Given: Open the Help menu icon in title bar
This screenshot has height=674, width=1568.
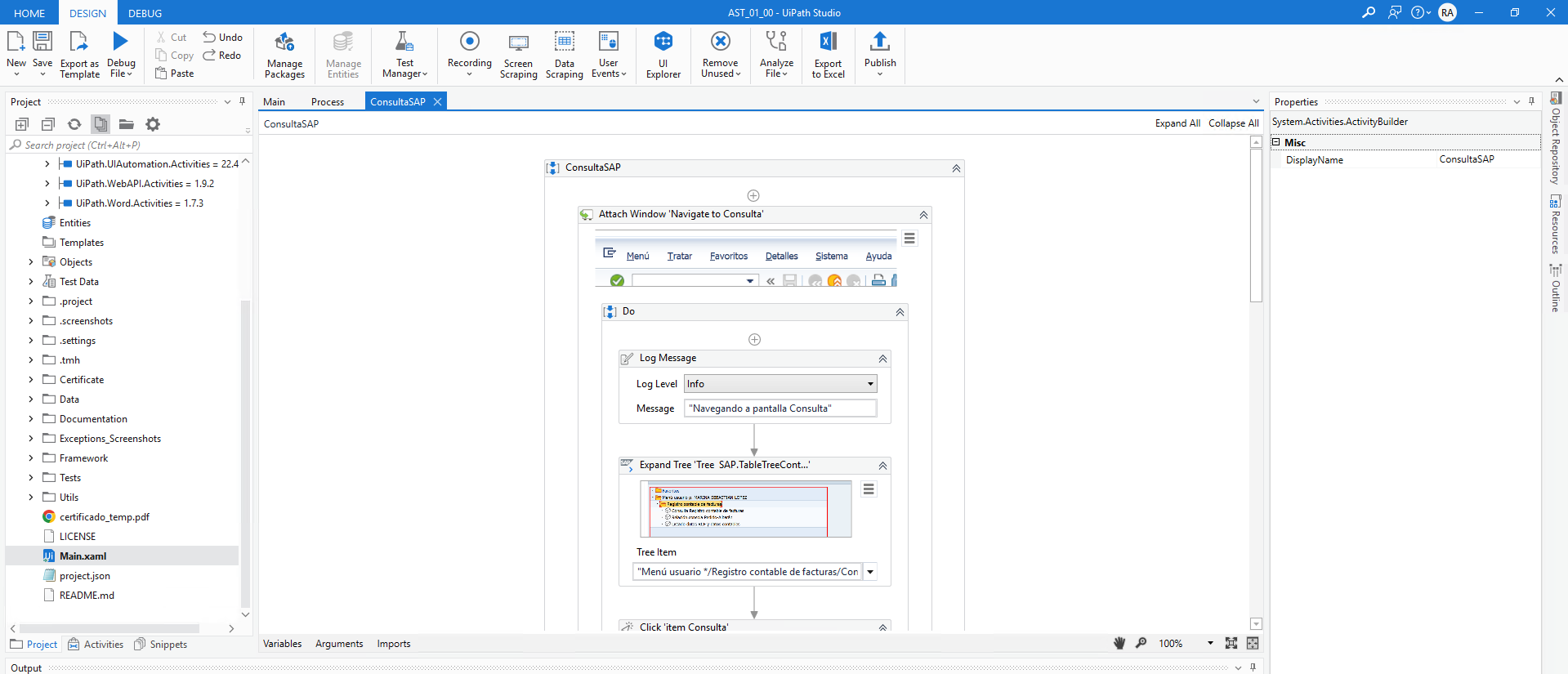Looking at the screenshot, I should (1420, 12).
